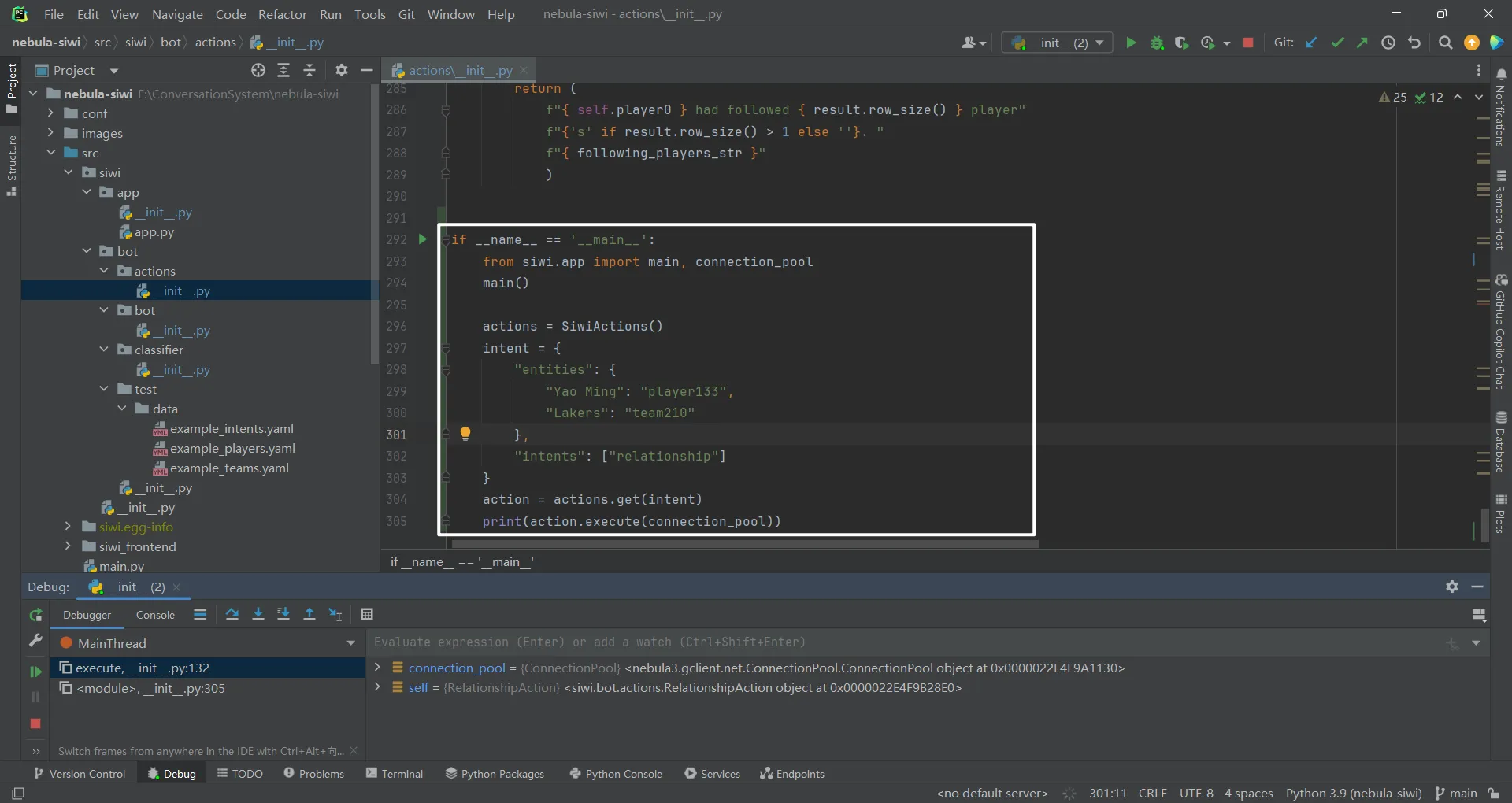
Task: Open Terminal tool window tab
Action: [x=395, y=774]
